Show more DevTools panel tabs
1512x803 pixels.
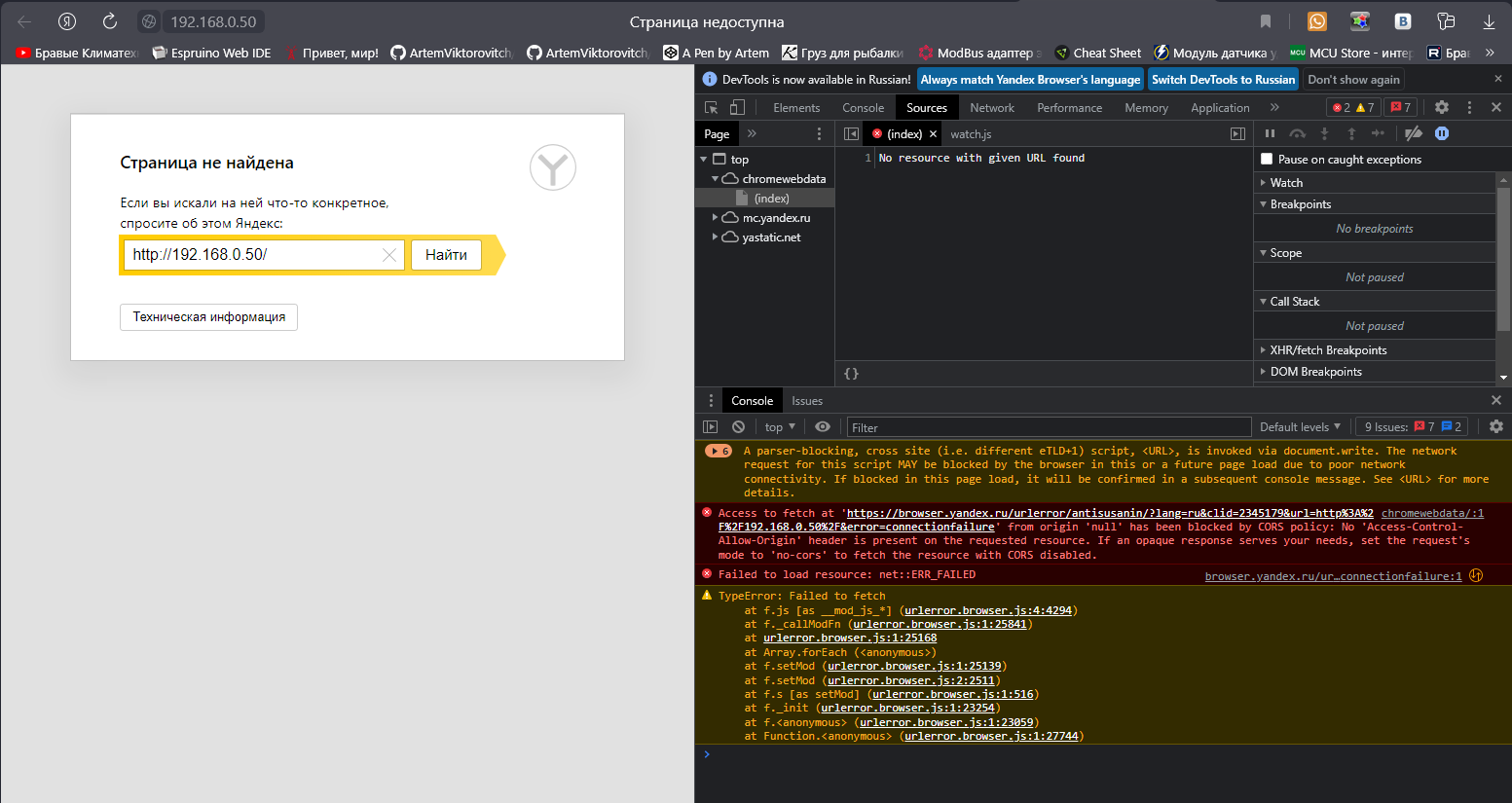pyautogui.click(x=1274, y=107)
